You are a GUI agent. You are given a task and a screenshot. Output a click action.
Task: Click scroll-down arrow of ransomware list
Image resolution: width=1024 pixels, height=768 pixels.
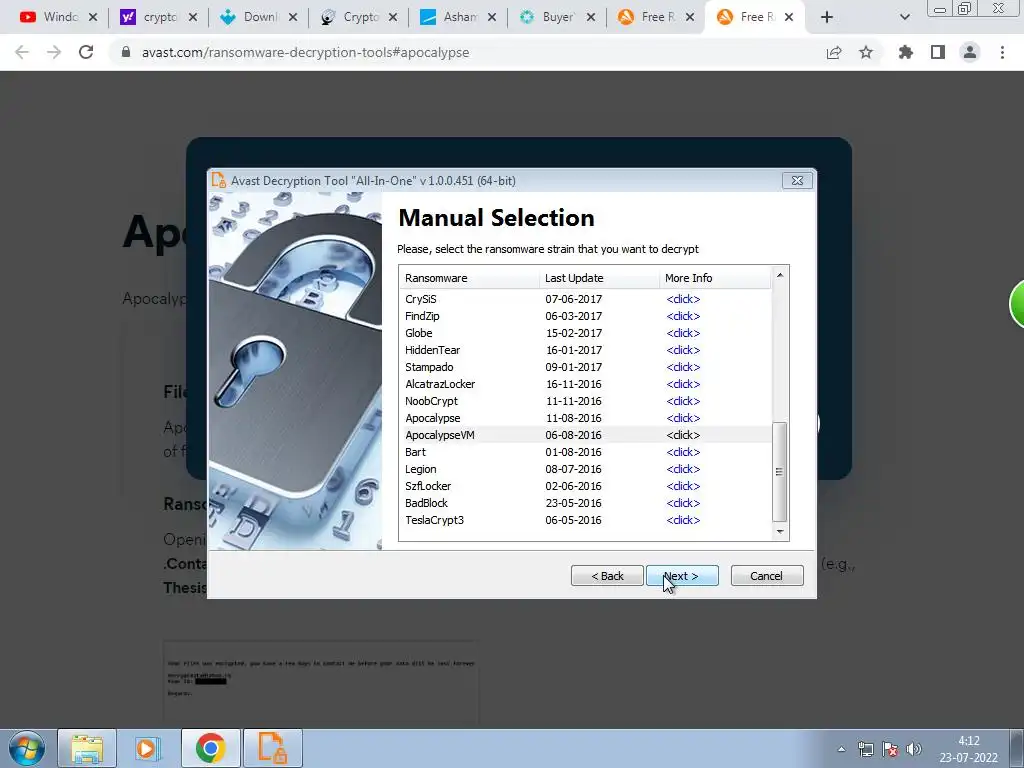point(780,532)
